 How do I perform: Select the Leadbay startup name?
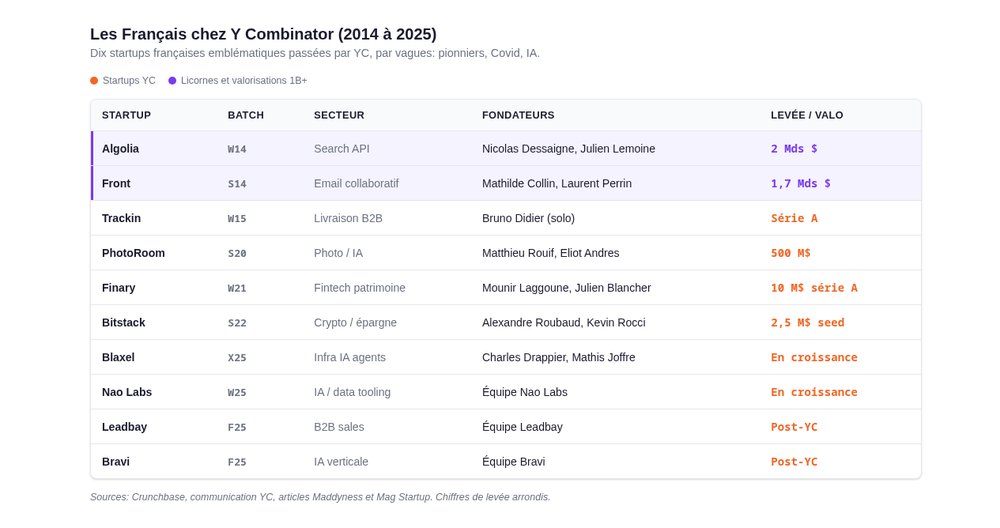point(124,427)
